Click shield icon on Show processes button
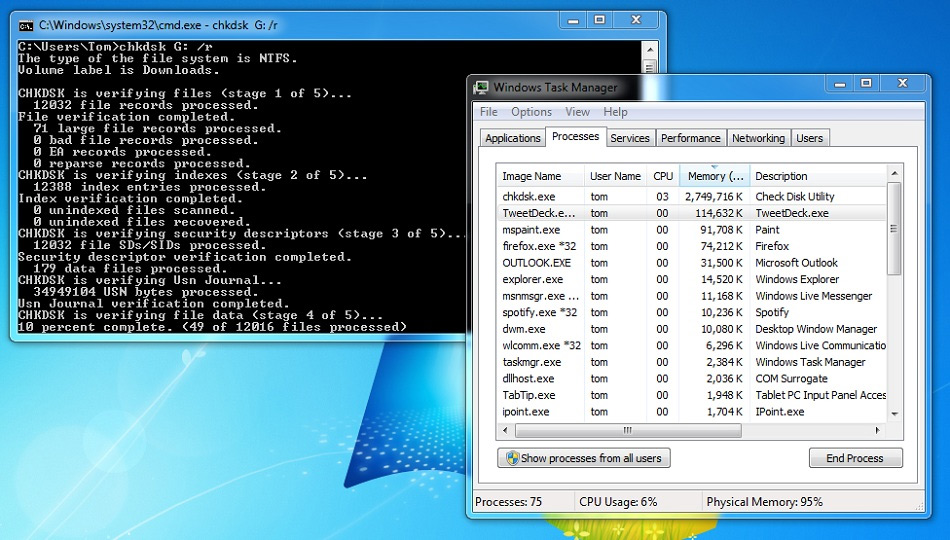Screen dimensions: 950x540 pos(513,458)
